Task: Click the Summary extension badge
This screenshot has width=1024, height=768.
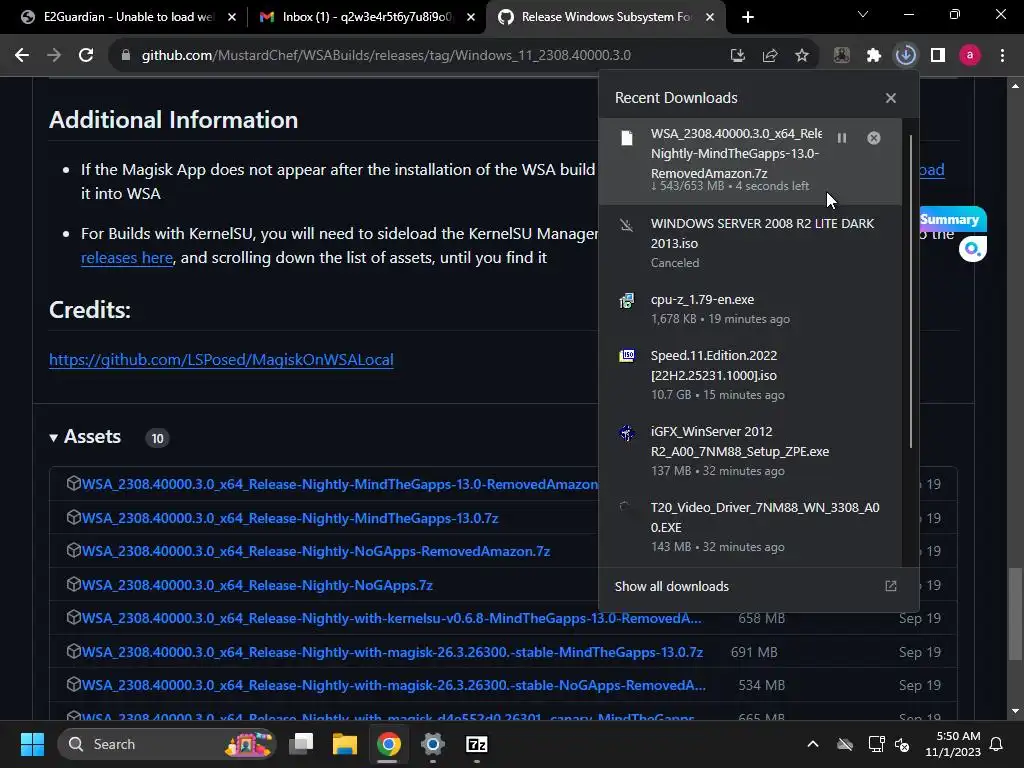Action: pos(951,219)
